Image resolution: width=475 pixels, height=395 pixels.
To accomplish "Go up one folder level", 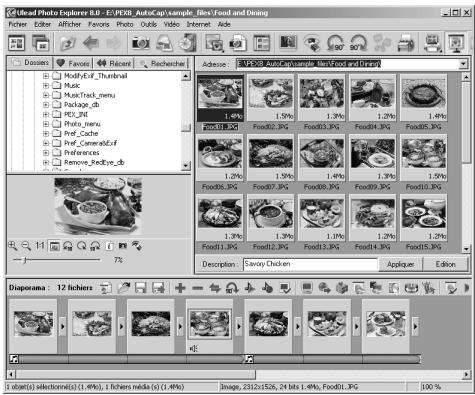I will click(x=68, y=43).
